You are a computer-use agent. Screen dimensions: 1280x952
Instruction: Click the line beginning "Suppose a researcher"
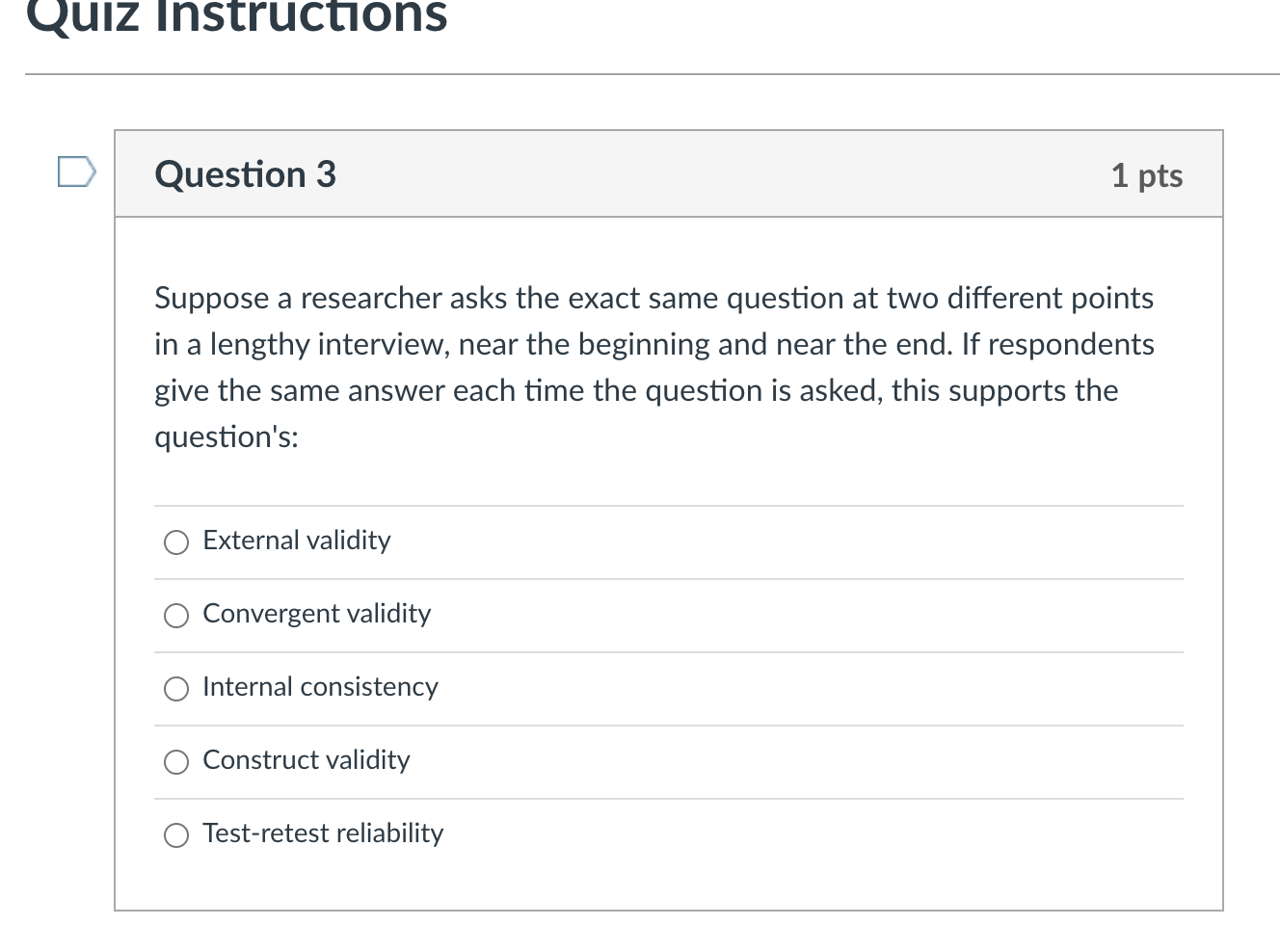coord(653,298)
